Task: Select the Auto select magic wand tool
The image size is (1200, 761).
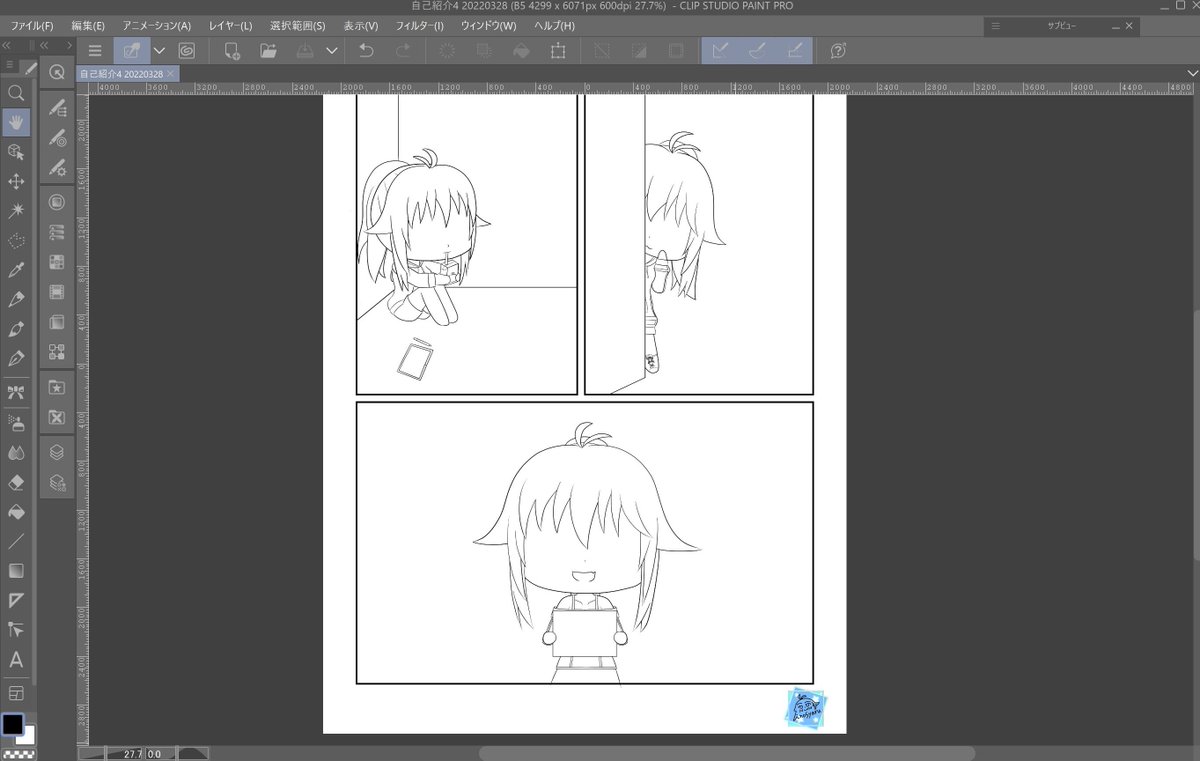Action: pos(16,211)
